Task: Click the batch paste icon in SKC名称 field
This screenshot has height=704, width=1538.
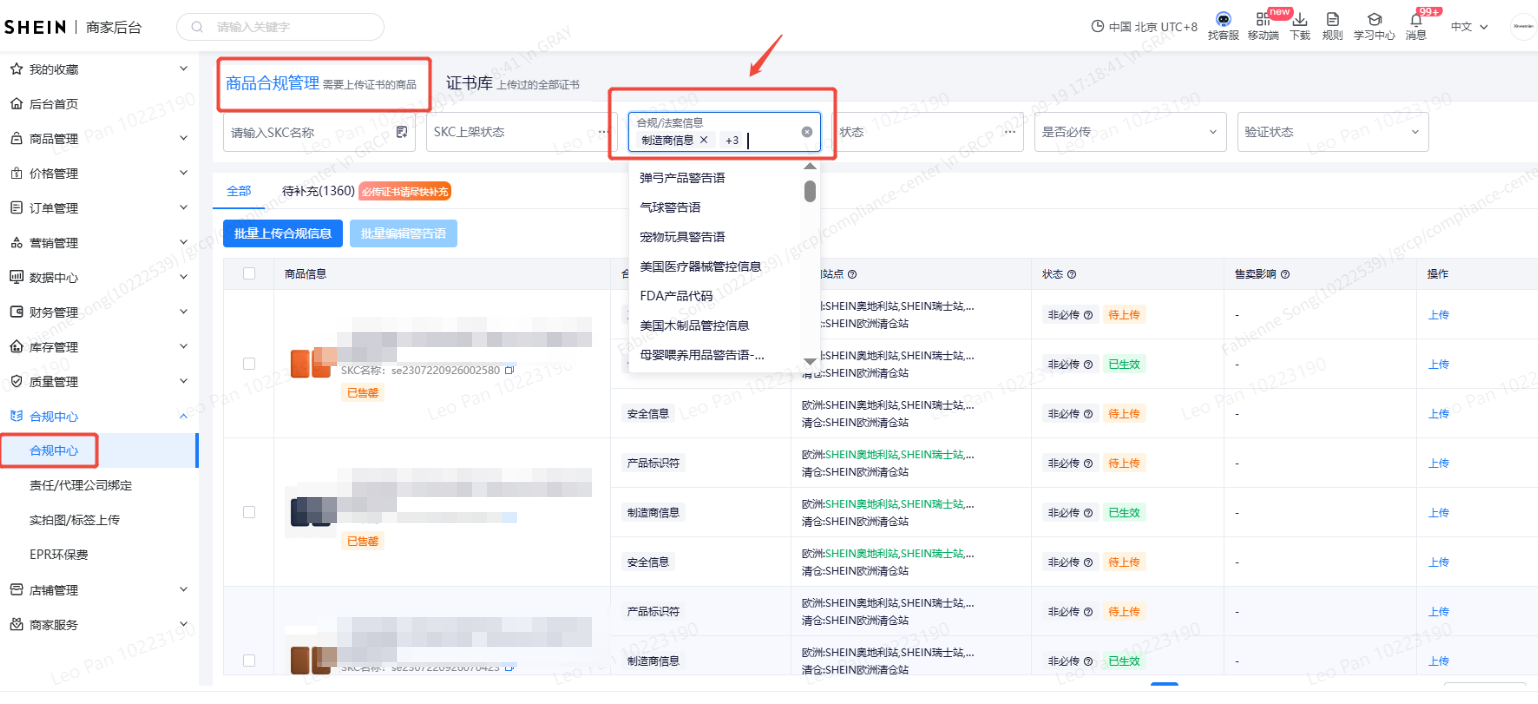Action: click(402, 132)
